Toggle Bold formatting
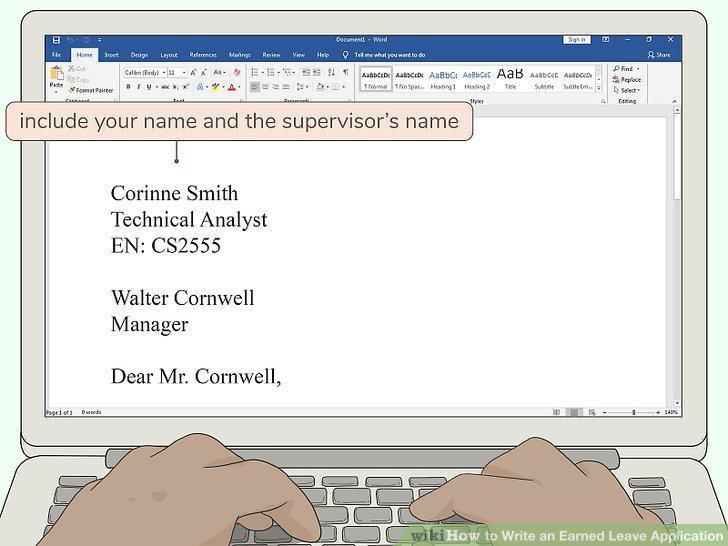 (x=129, y=87)
